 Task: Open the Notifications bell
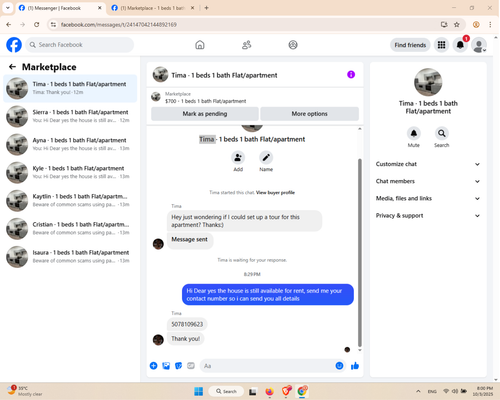pos(460,45)
